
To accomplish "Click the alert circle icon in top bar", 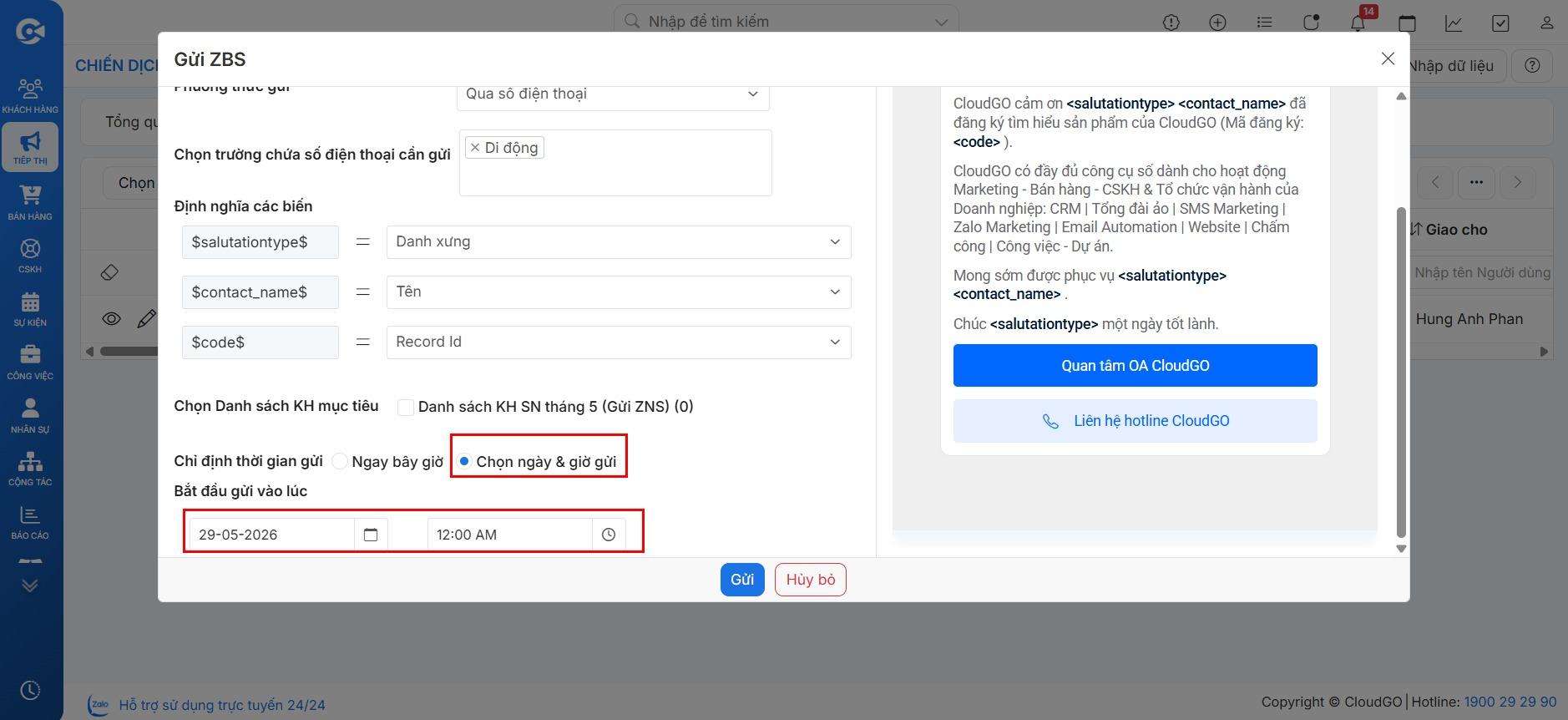I will (x=1171, y=23).
